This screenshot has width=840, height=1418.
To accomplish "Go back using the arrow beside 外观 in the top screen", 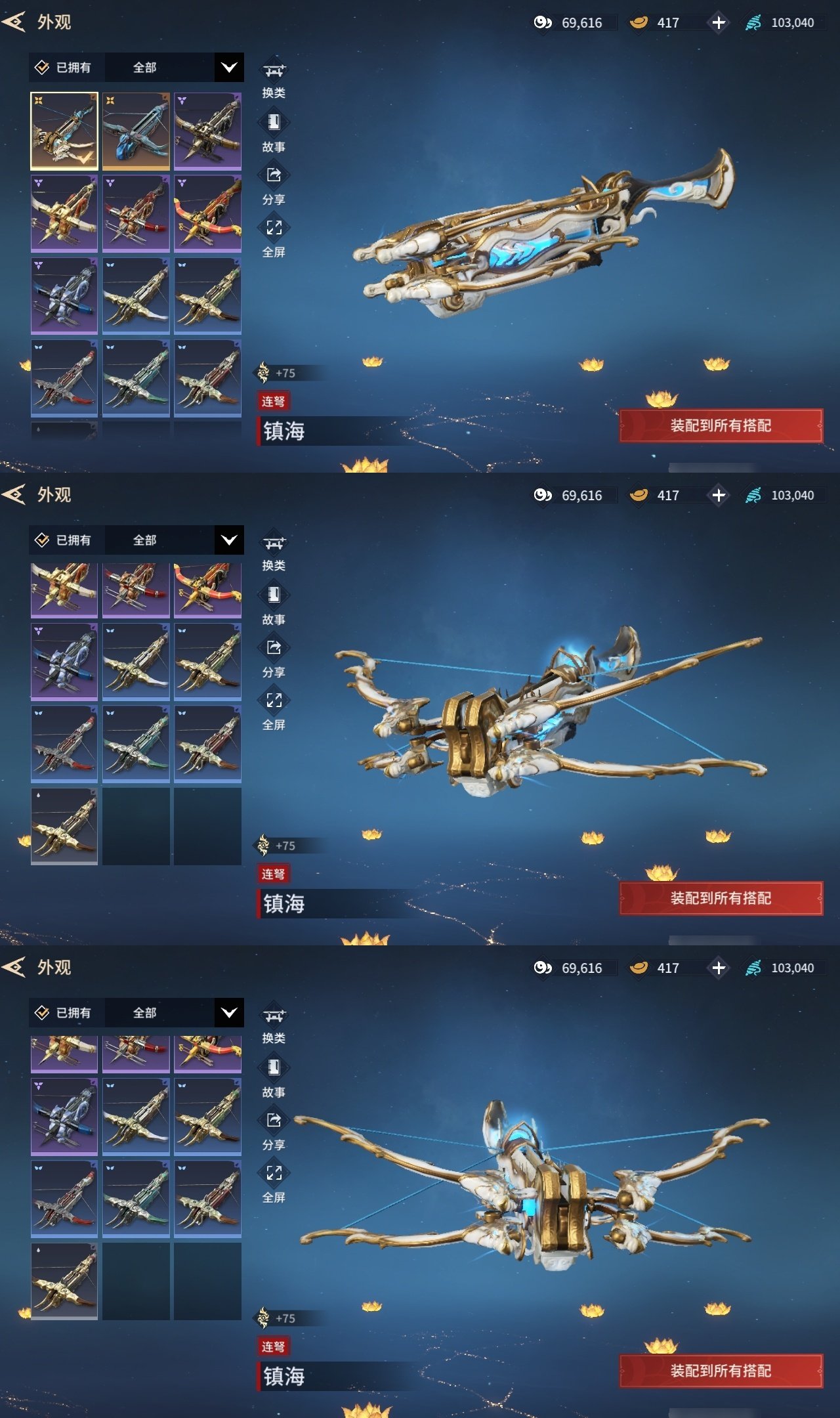I will 14,22.
